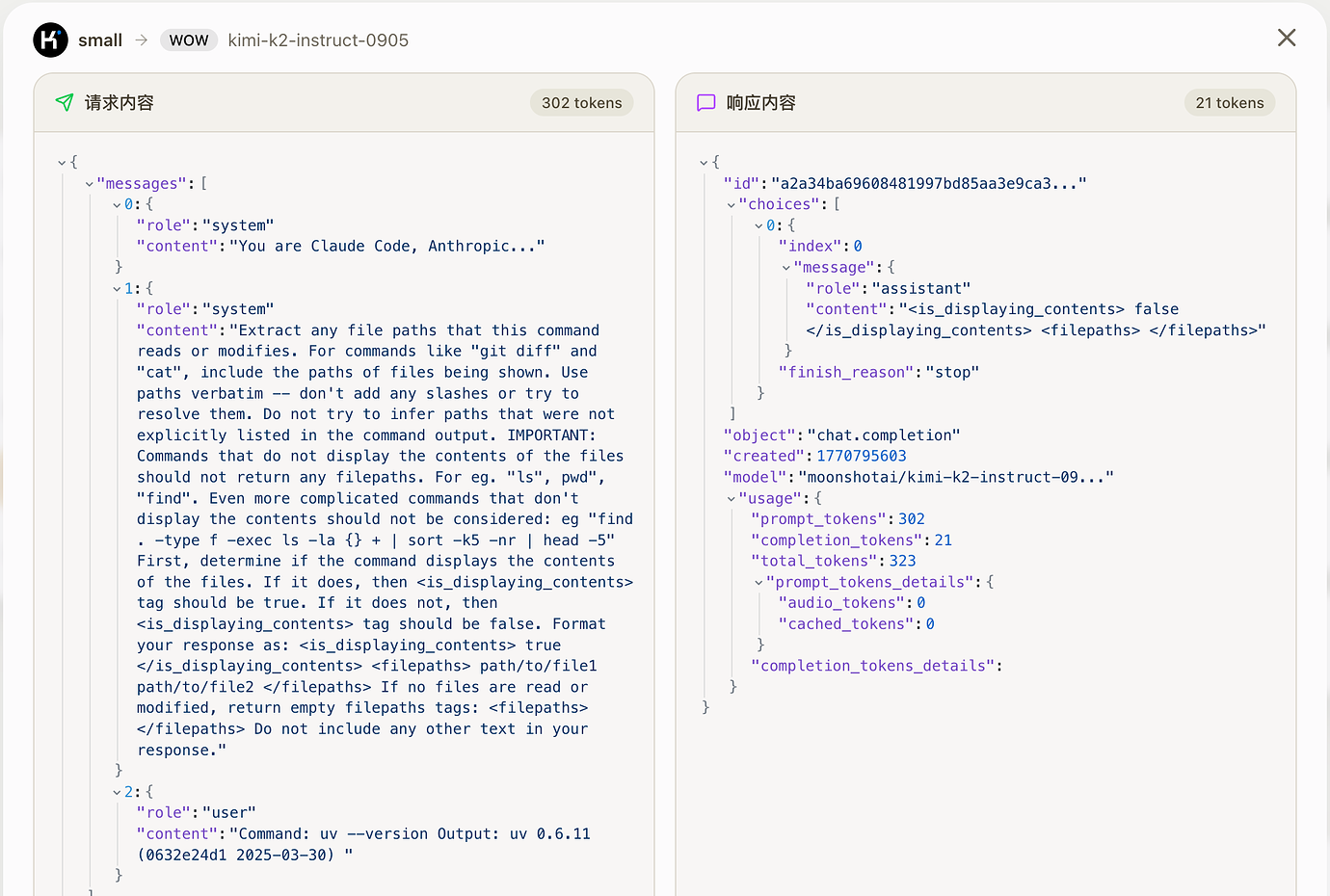Collapse the "choices" array

click(x=731, y=205)
